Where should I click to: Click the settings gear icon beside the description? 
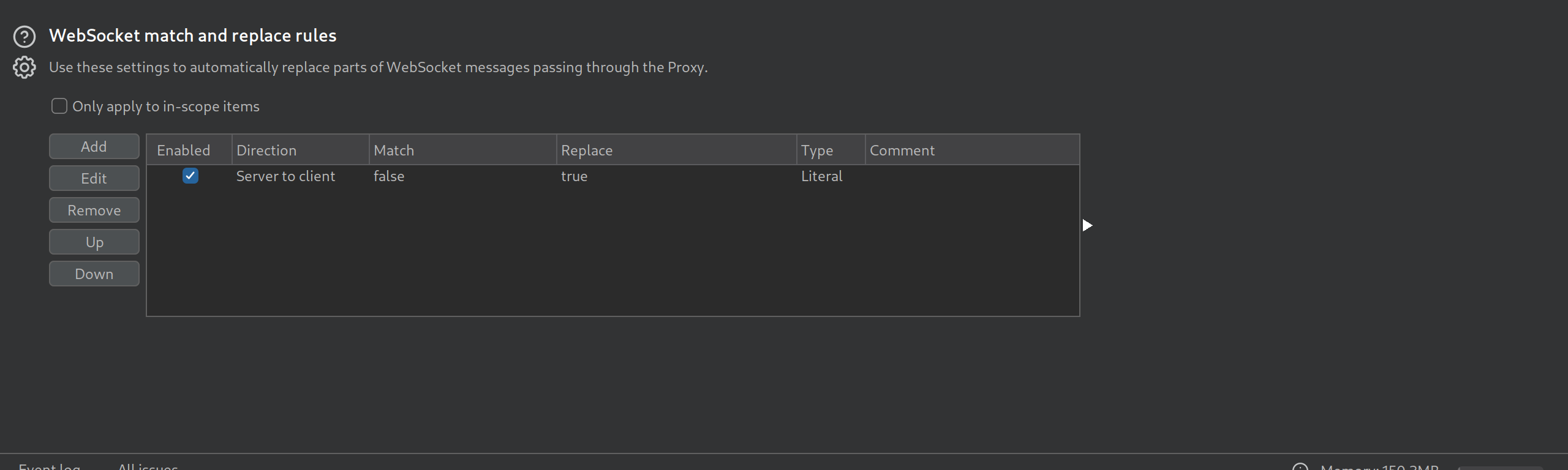(24, 67)
